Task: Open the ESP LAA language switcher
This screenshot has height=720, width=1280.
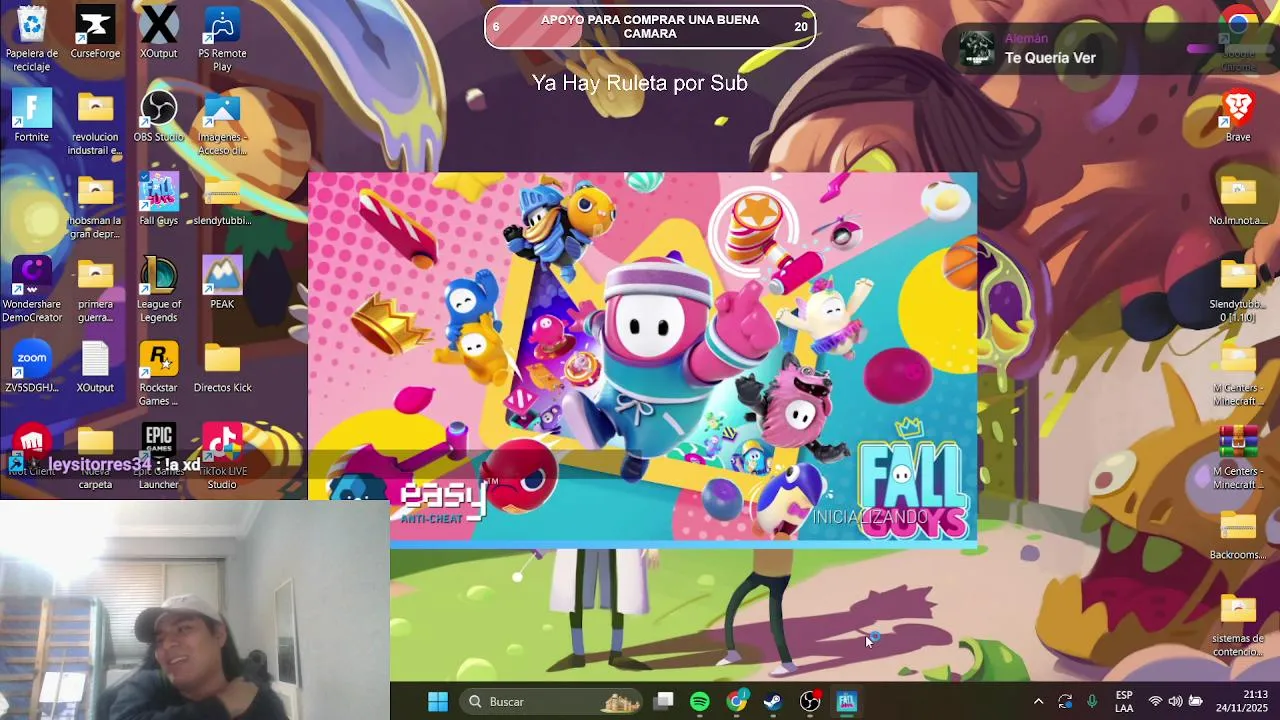Action: point(1124,701)
